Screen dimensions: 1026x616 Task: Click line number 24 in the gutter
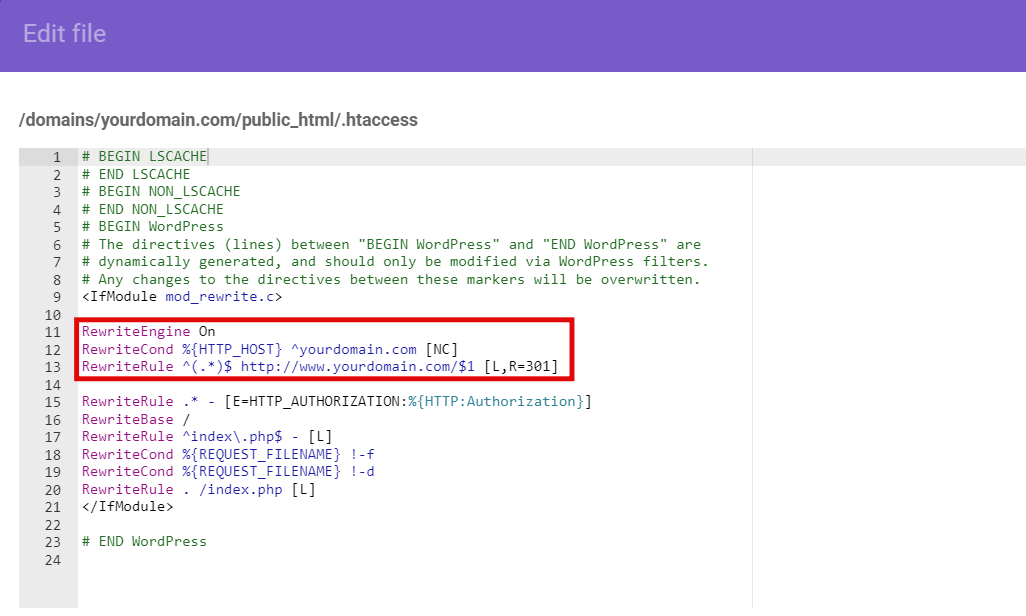coord(53,560)
